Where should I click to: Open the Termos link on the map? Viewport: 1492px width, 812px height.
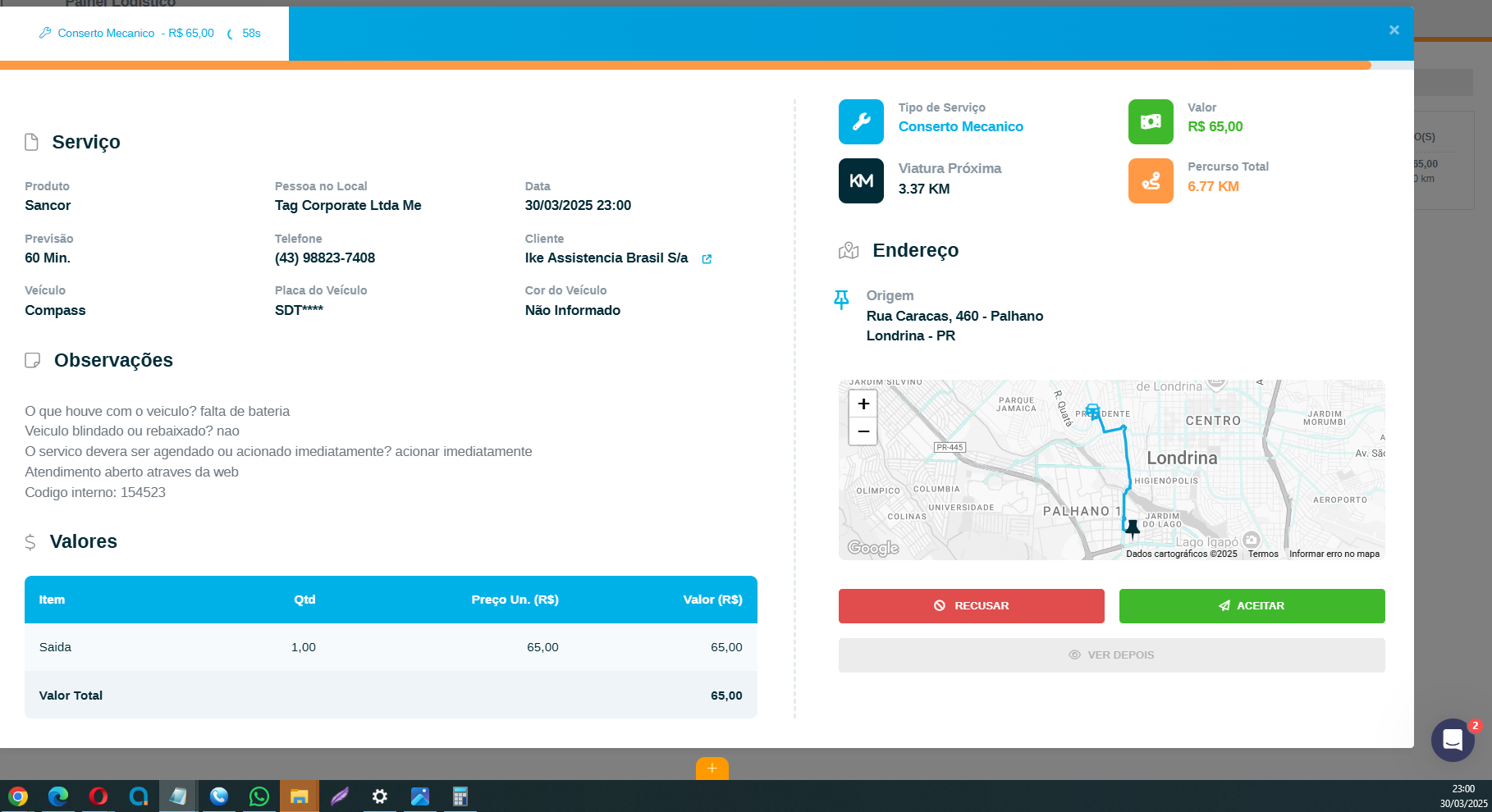1263,554
